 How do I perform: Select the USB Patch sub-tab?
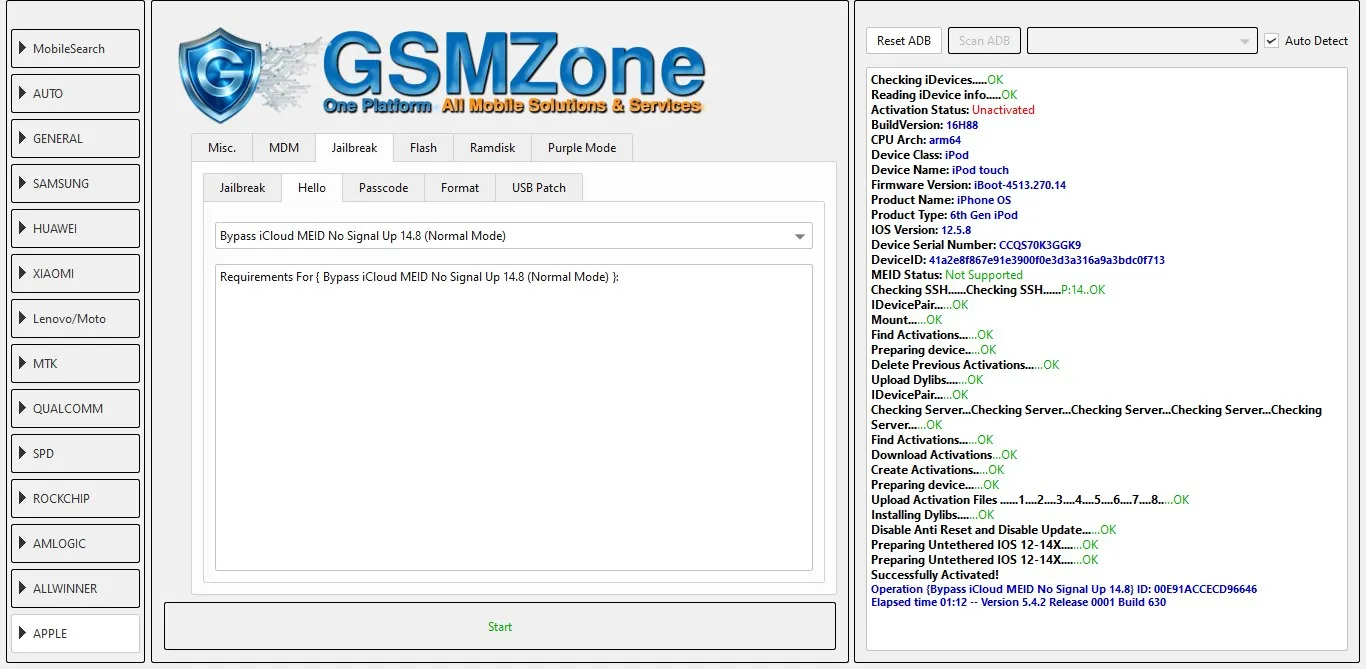538,188
